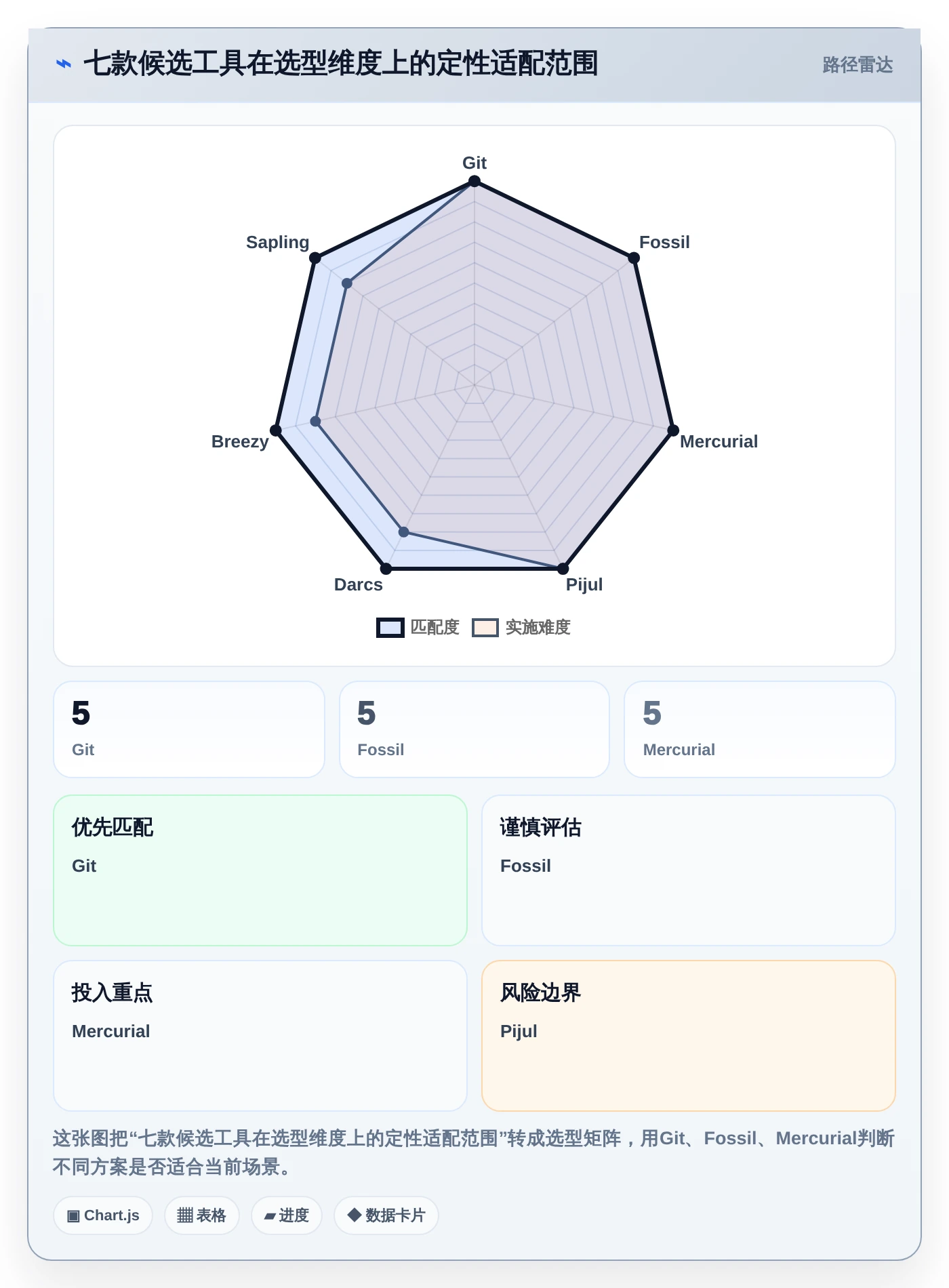Click the inner Sapling data point
The height and width of the screenshot is (1288, 949).
tap(347, 283)
